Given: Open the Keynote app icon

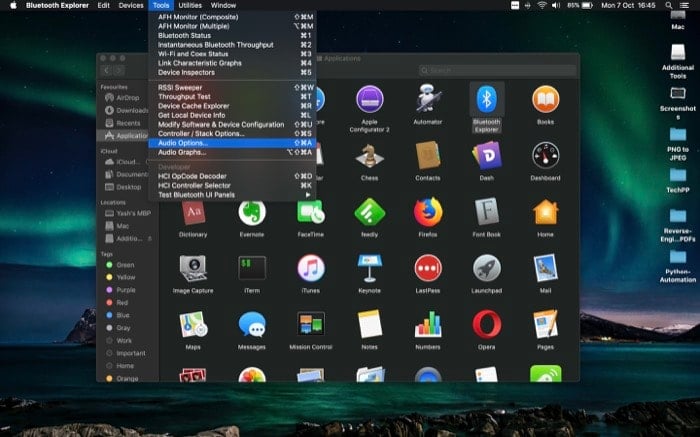Looking at the screenshot, I should (369, 268).
